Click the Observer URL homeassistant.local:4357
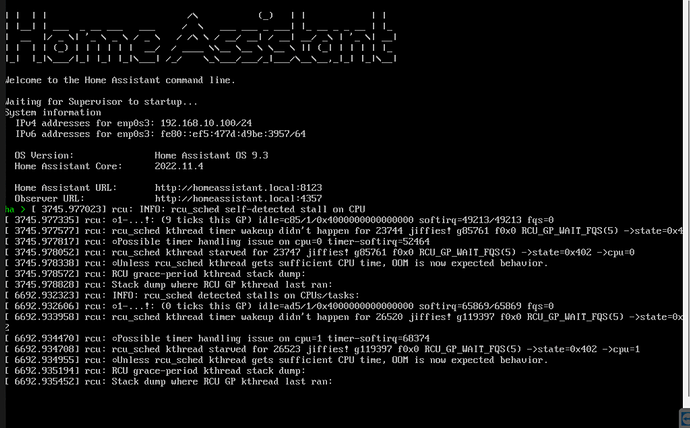The width and height of the screenshot is (690, 428). click(238, 199)
